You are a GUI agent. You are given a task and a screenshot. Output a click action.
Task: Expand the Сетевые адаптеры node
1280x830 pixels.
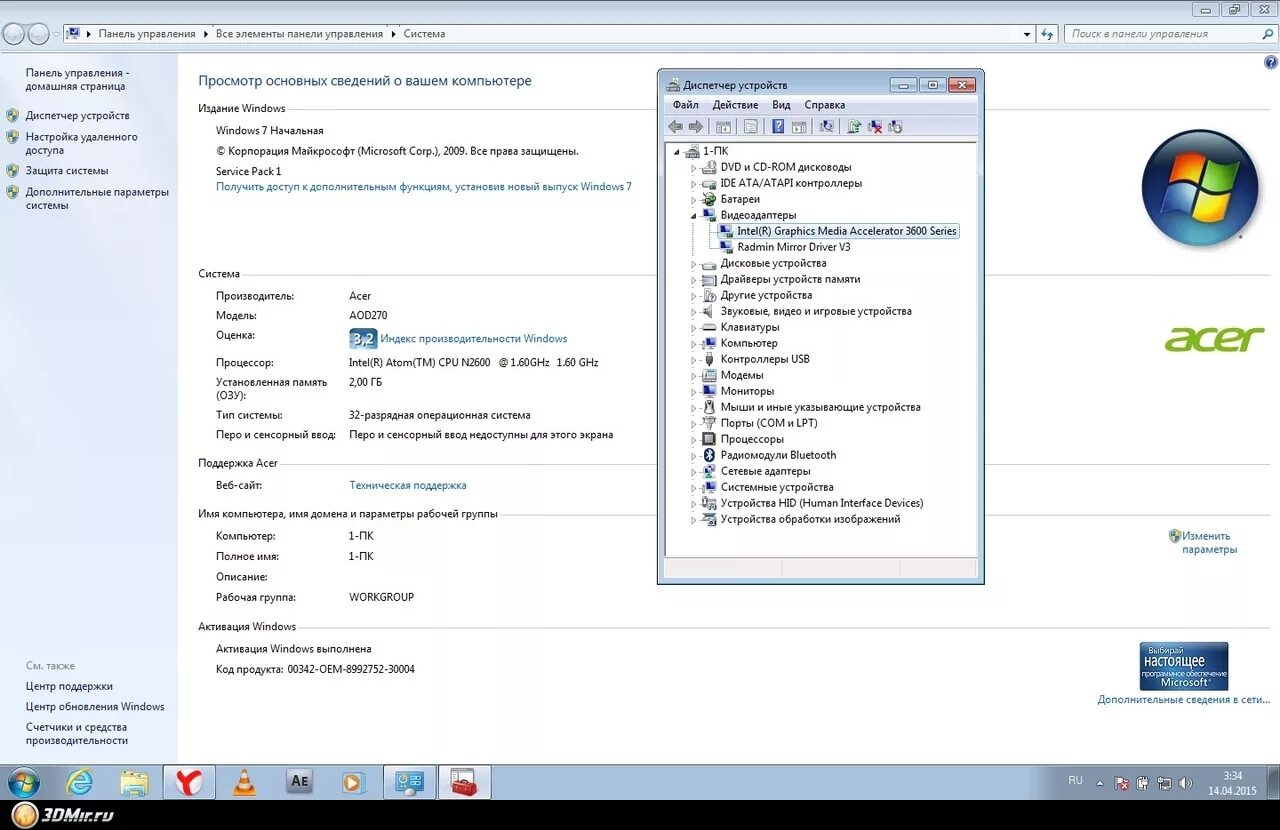[x=693, y=472]
